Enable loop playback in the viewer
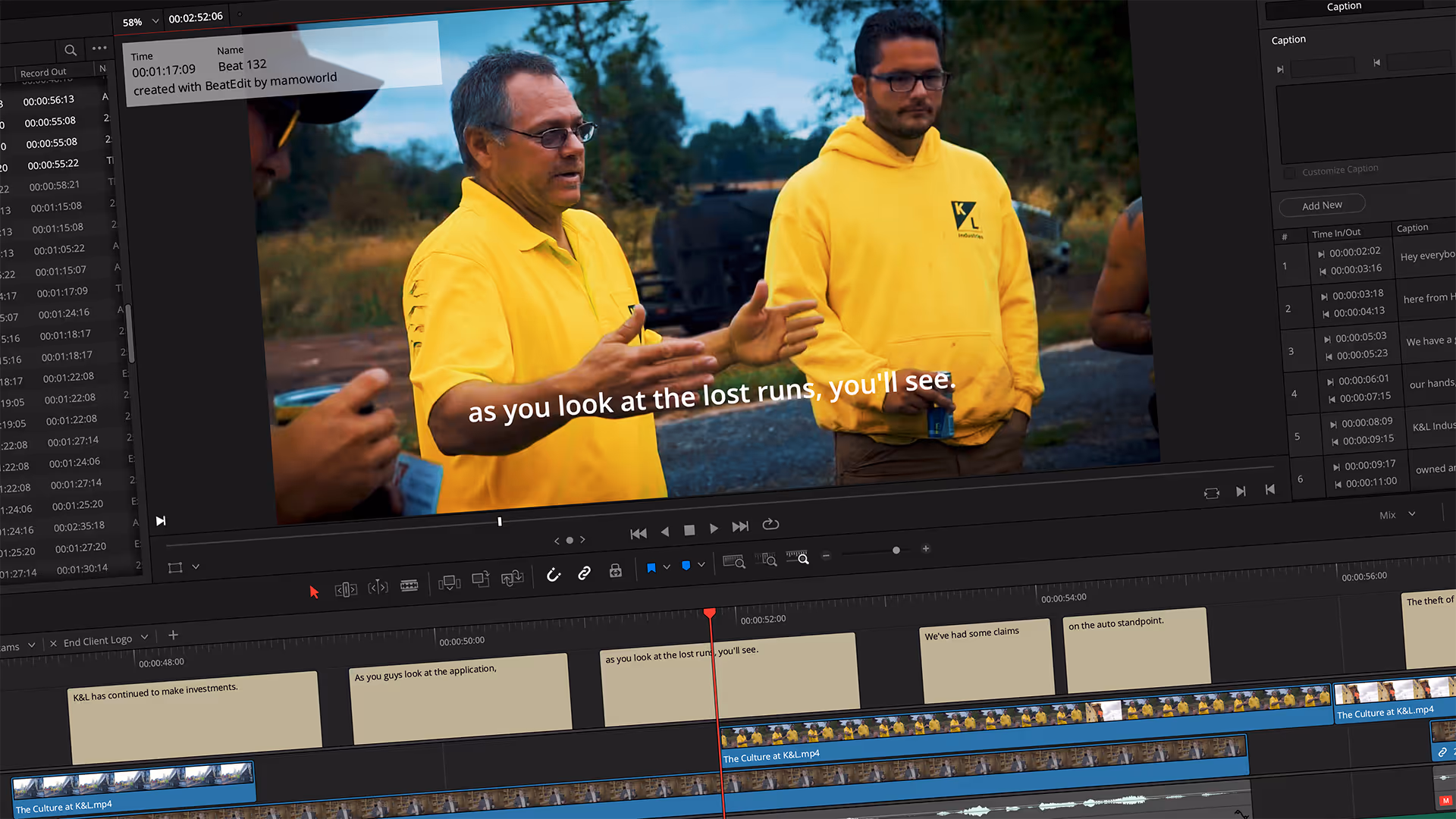 pyautogui.click(x=770, y=524)
